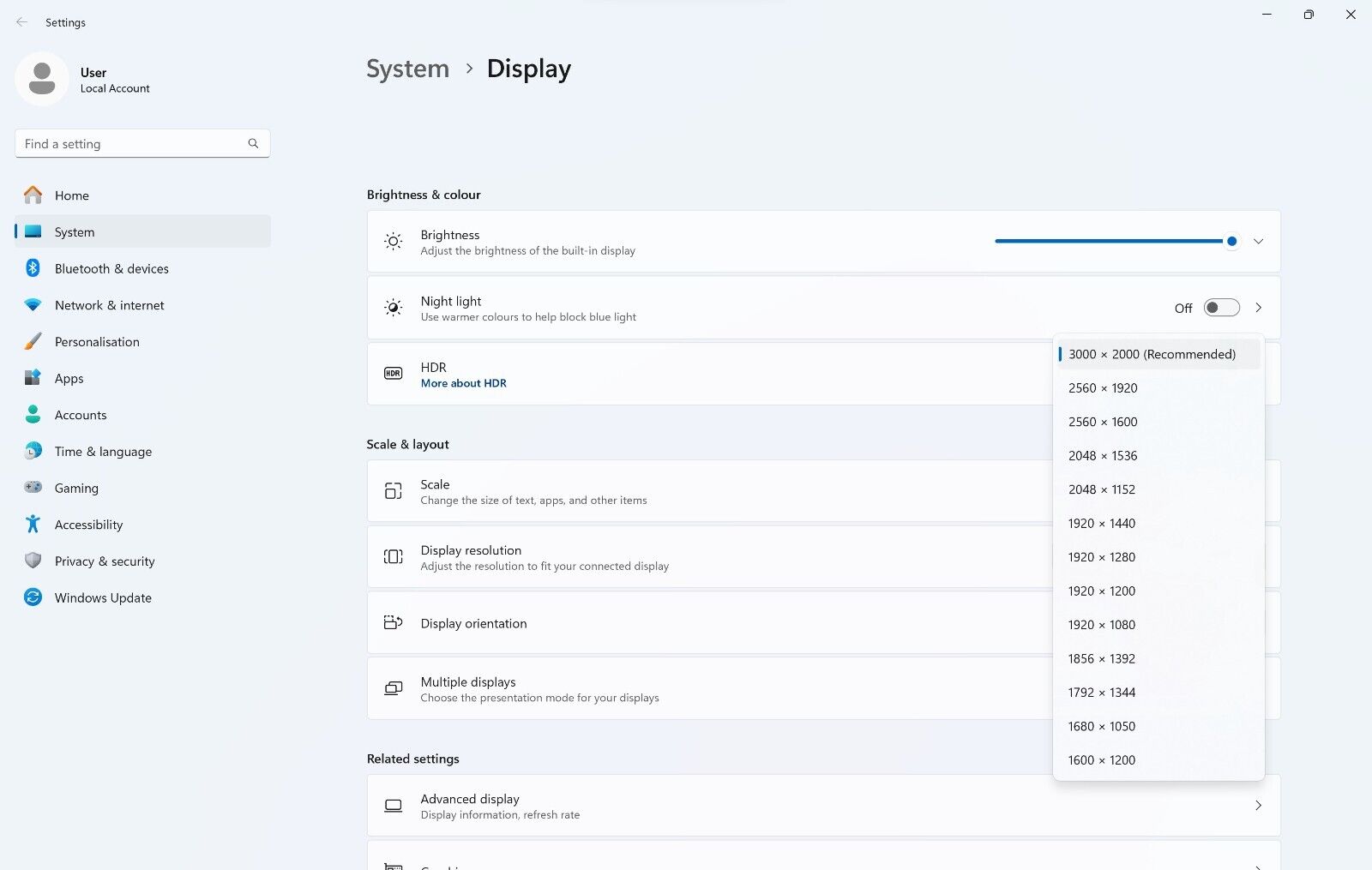Click the Apps icon in sidebar
The image size is (1372, 870).
pyautogui.click(x=33, y=378)
